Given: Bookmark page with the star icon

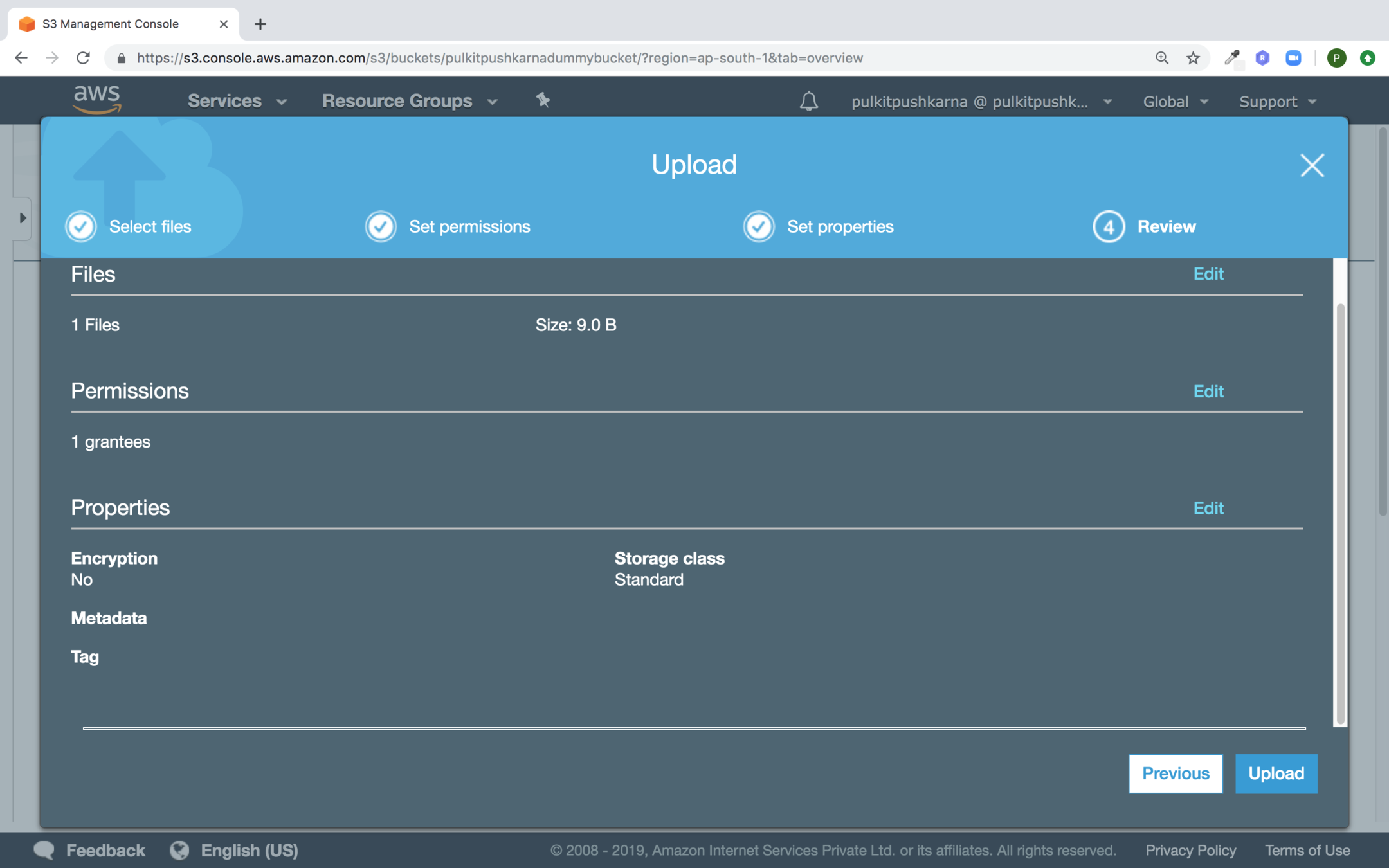Looking at the screenshot, I should [1193, 58].
